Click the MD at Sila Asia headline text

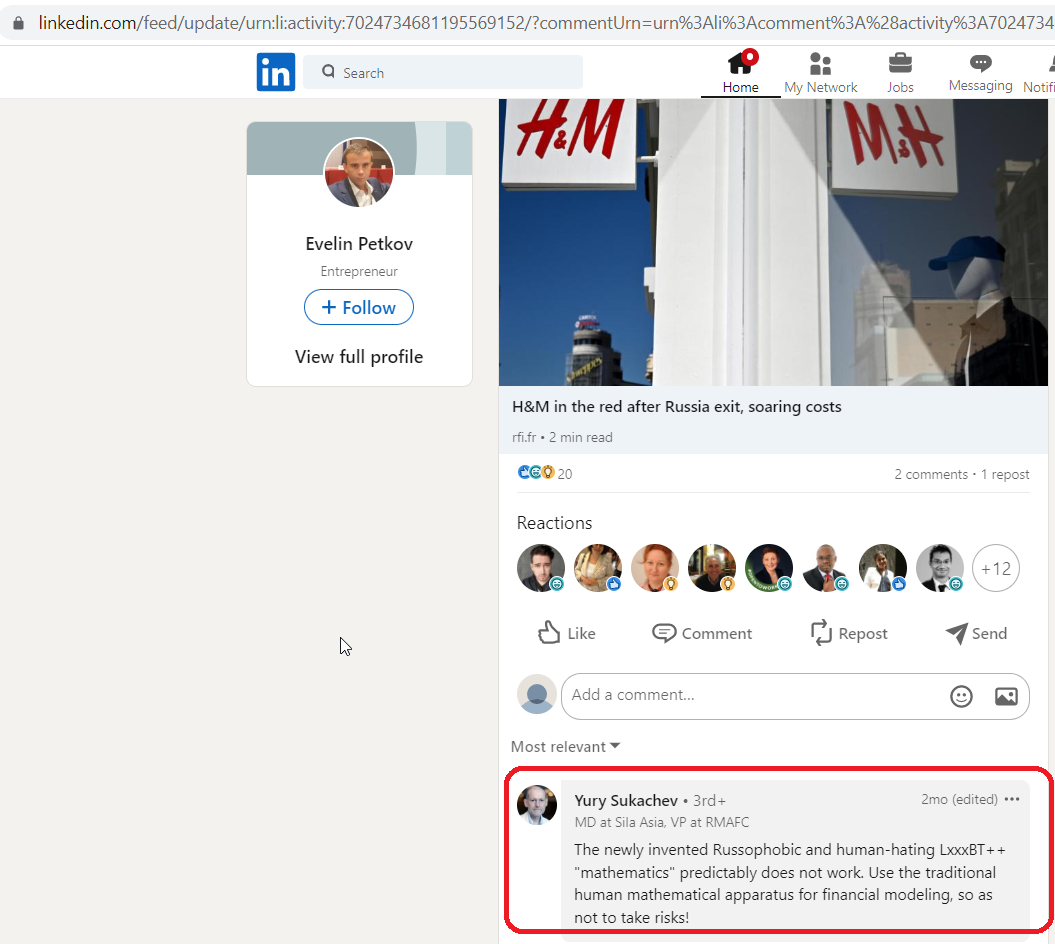(661, 822)
